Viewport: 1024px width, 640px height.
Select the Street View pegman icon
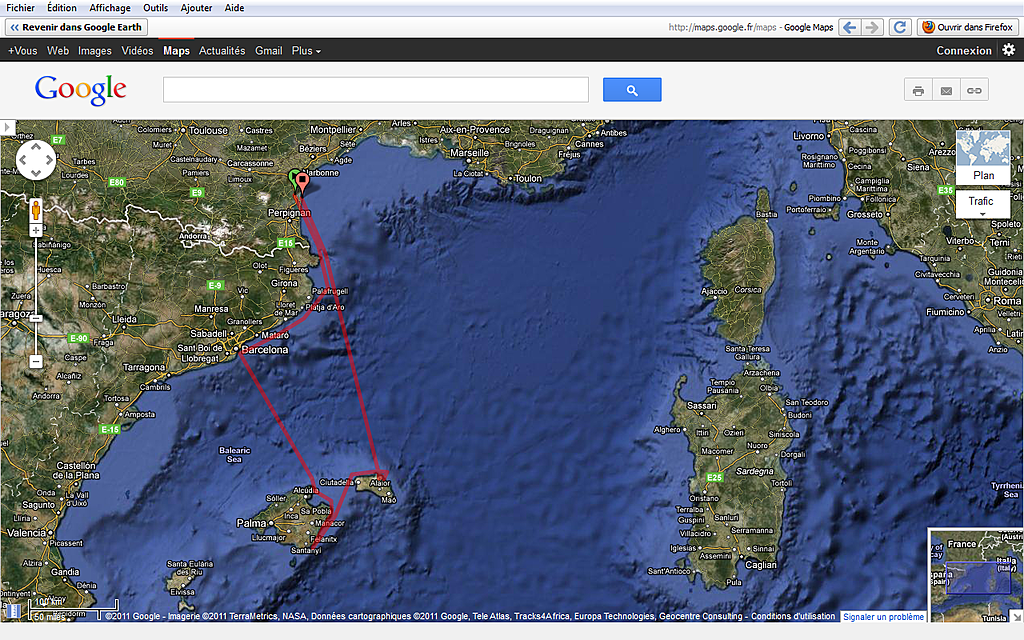[x=36, y=210]
